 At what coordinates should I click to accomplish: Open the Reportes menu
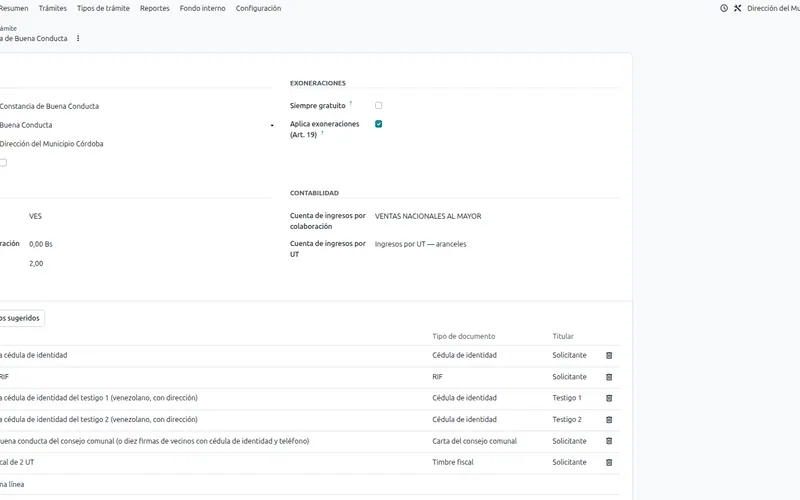pyautogui.click(x=155, y=8)
